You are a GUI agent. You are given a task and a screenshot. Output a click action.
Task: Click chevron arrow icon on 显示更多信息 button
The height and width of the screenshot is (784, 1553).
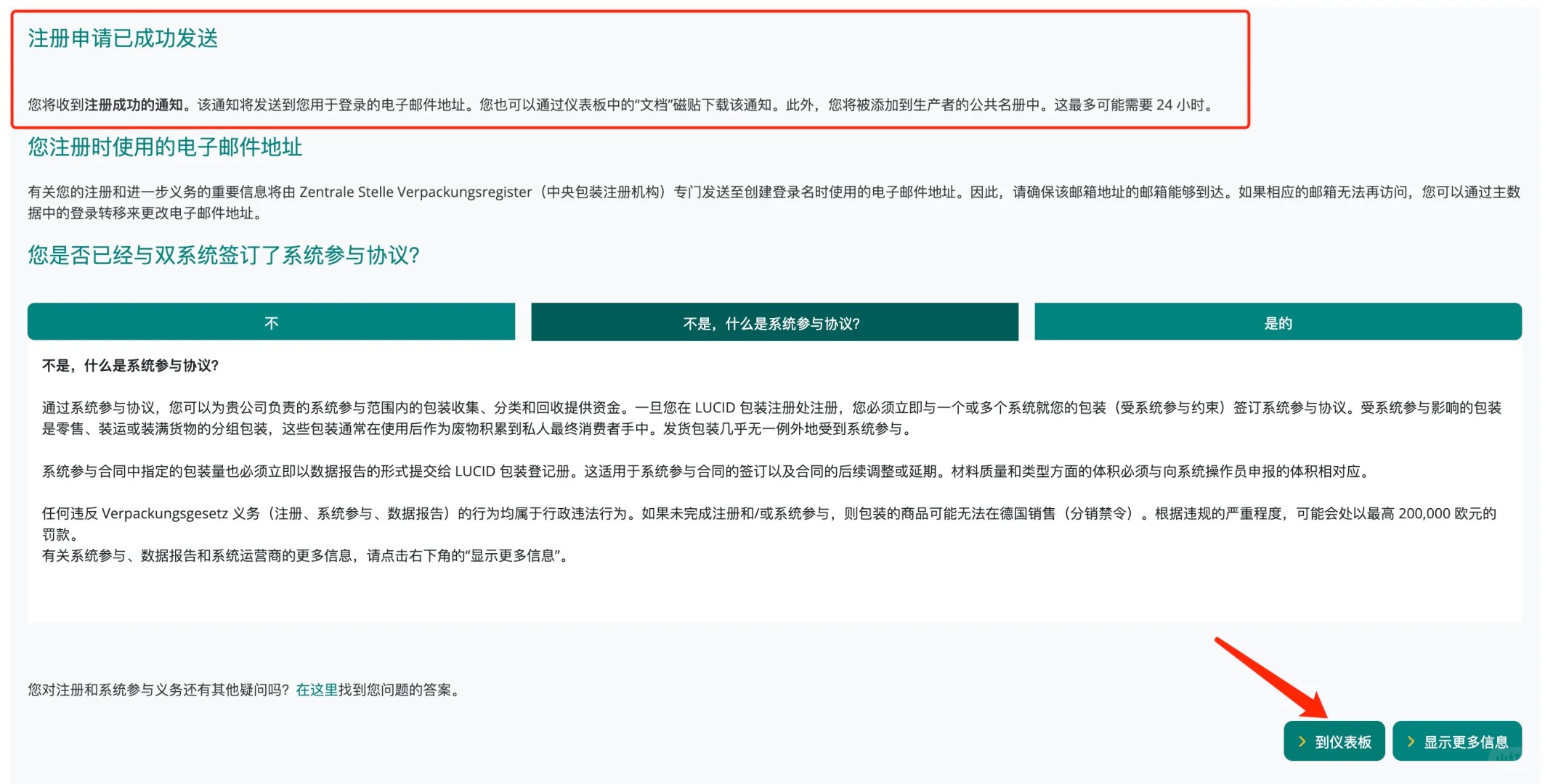[x=1411, y=741]
